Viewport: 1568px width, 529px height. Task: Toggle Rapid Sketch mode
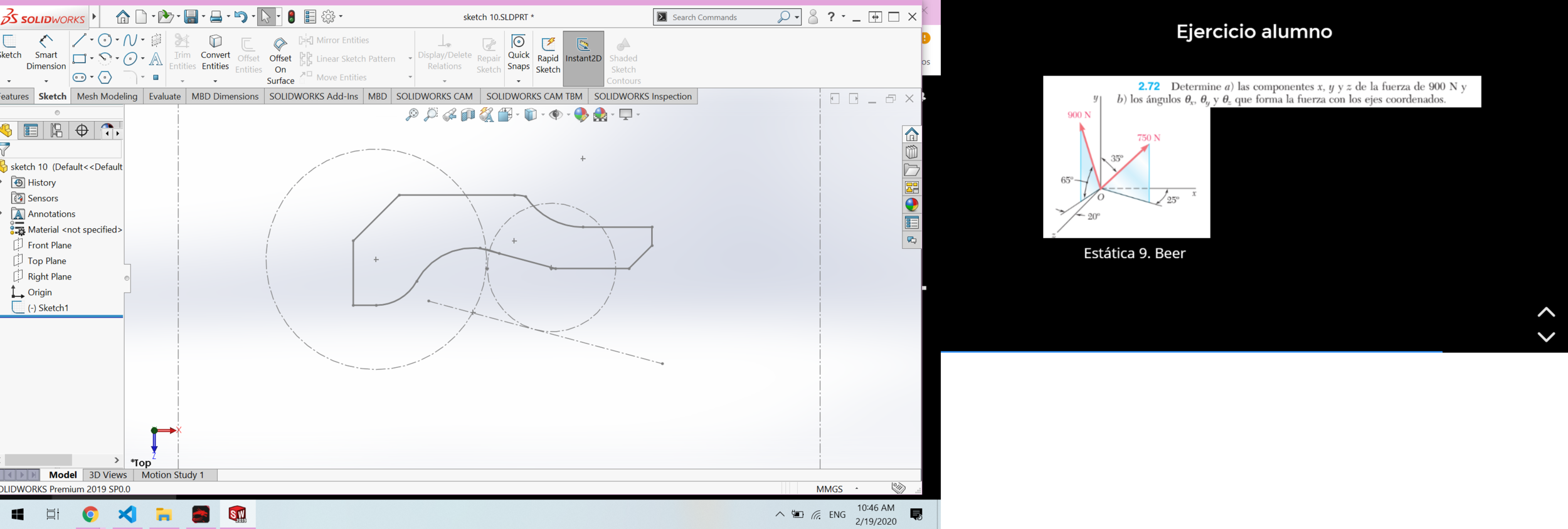(548, 55)
